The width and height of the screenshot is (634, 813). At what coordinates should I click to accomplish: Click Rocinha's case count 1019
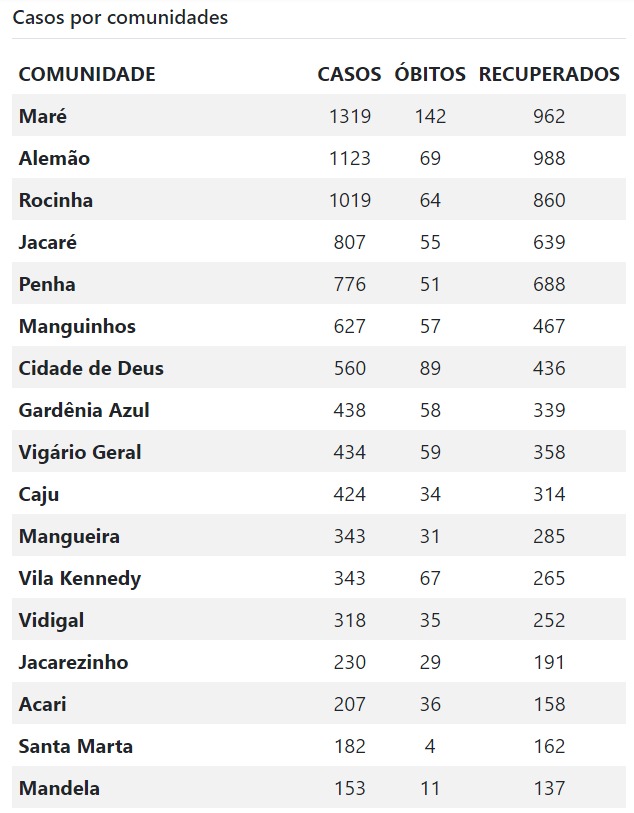click(350, 200)
